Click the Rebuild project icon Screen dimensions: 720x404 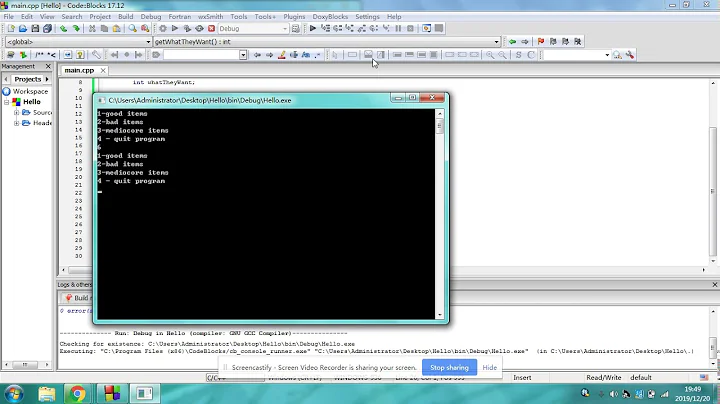coord(199,28)
